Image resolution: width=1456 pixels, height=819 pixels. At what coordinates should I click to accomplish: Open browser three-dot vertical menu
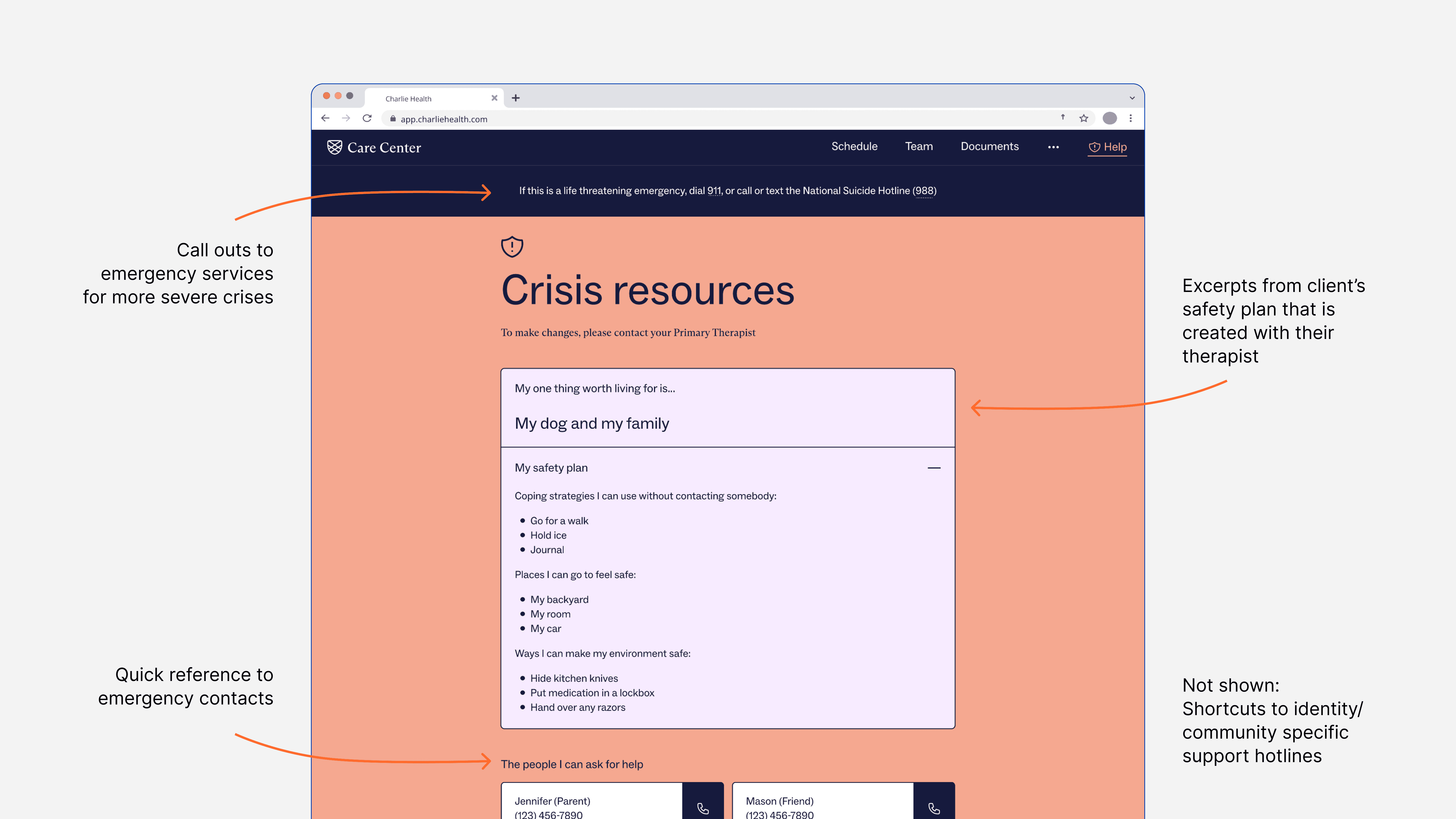point(1130,118)
